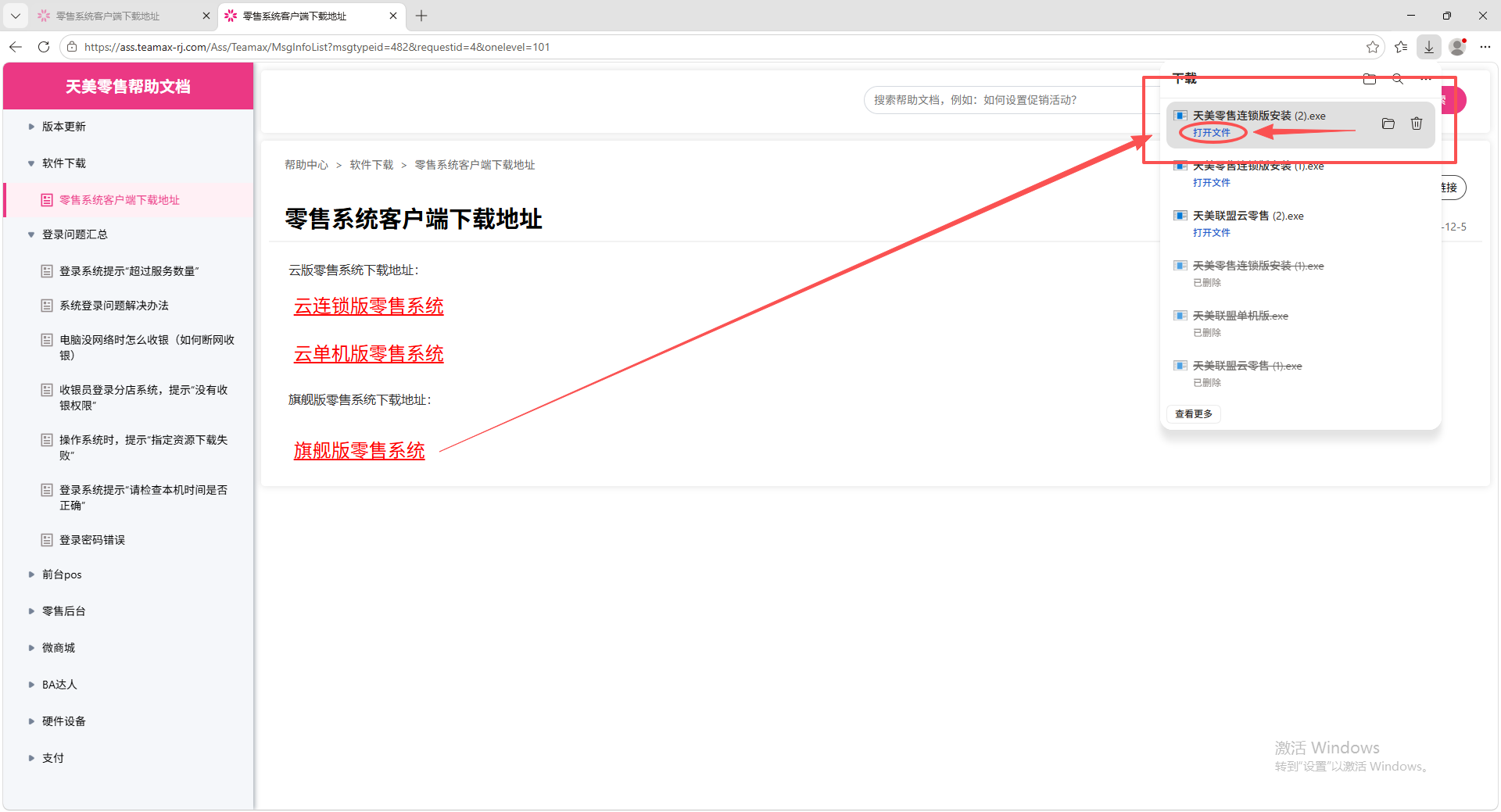Image resolution: width=1501 pixels, height=812 pixels.
Task: Go to 软件下载 breadcrumb
Action: pos(371,165)
